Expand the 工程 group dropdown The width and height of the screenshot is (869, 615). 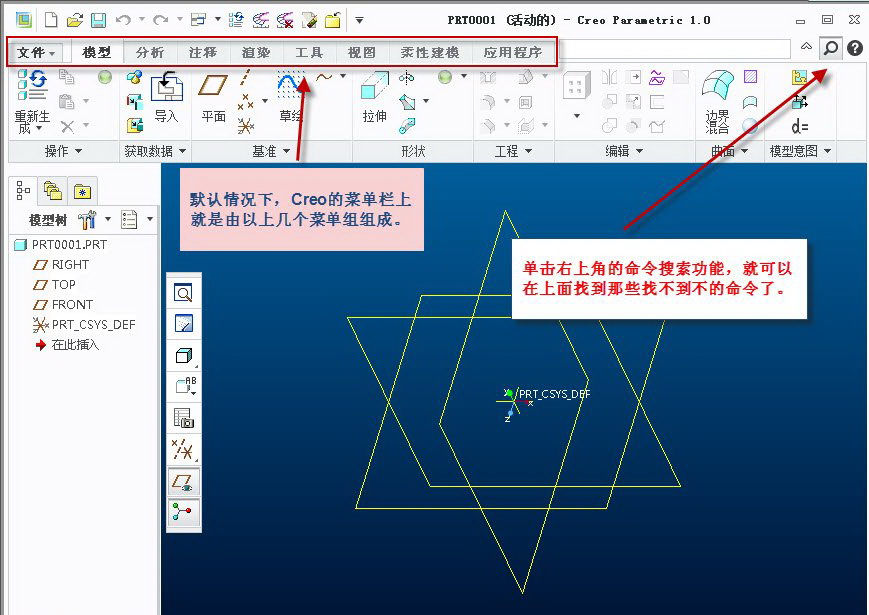tap(528, 151)
